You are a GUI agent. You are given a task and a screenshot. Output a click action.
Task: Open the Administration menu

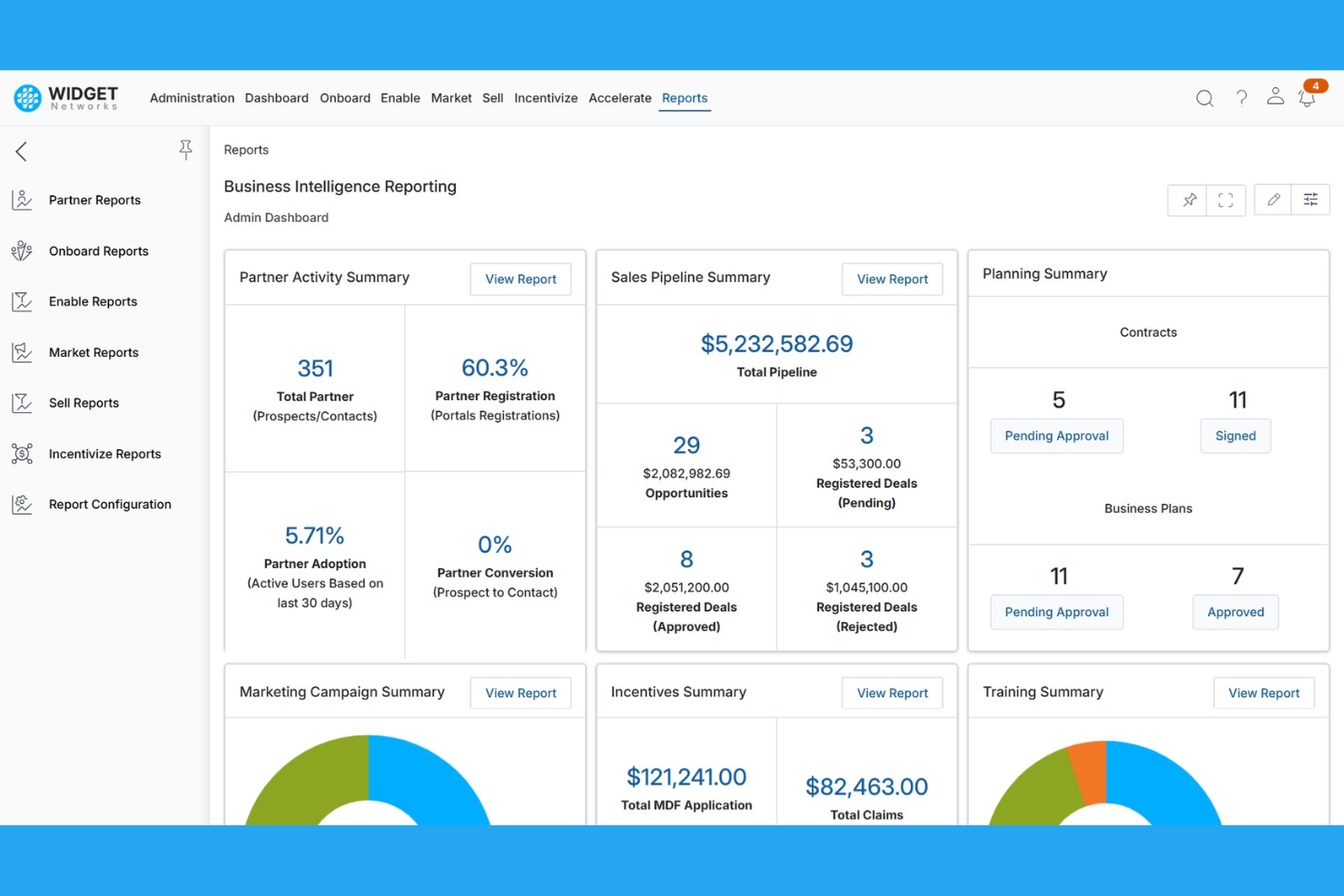tap(192, 98)
